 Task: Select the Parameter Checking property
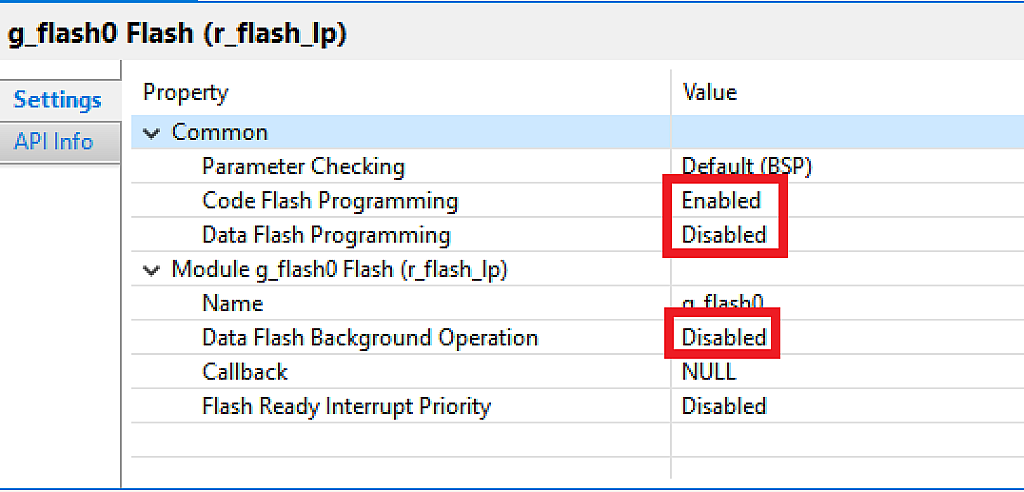pos(303,166)
